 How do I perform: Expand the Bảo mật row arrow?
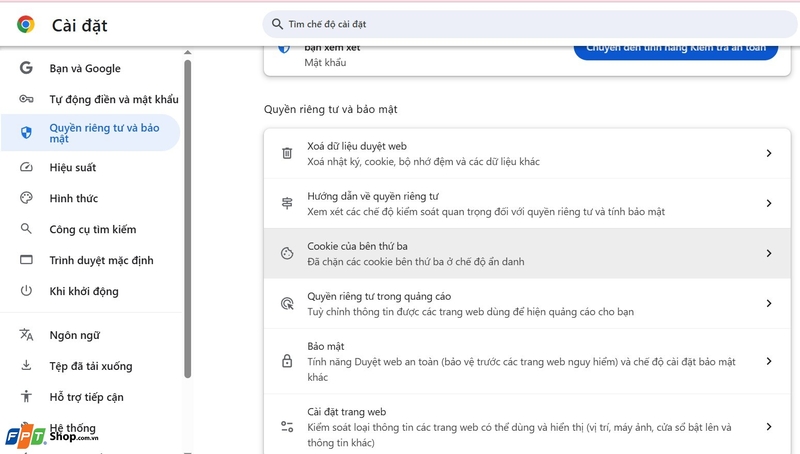tap(768, 361)
